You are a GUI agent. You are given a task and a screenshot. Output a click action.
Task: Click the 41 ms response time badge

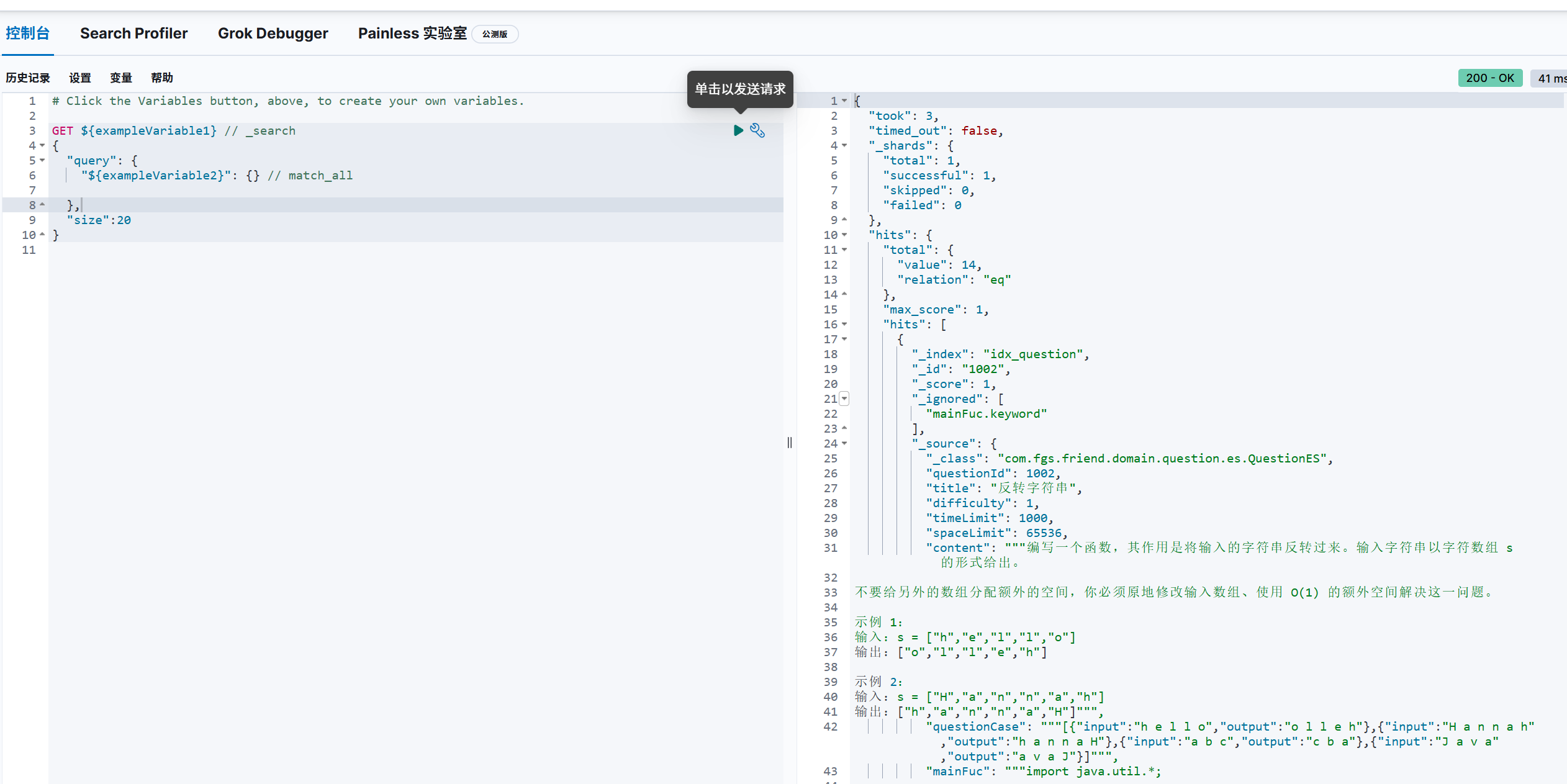(1551, 78)
